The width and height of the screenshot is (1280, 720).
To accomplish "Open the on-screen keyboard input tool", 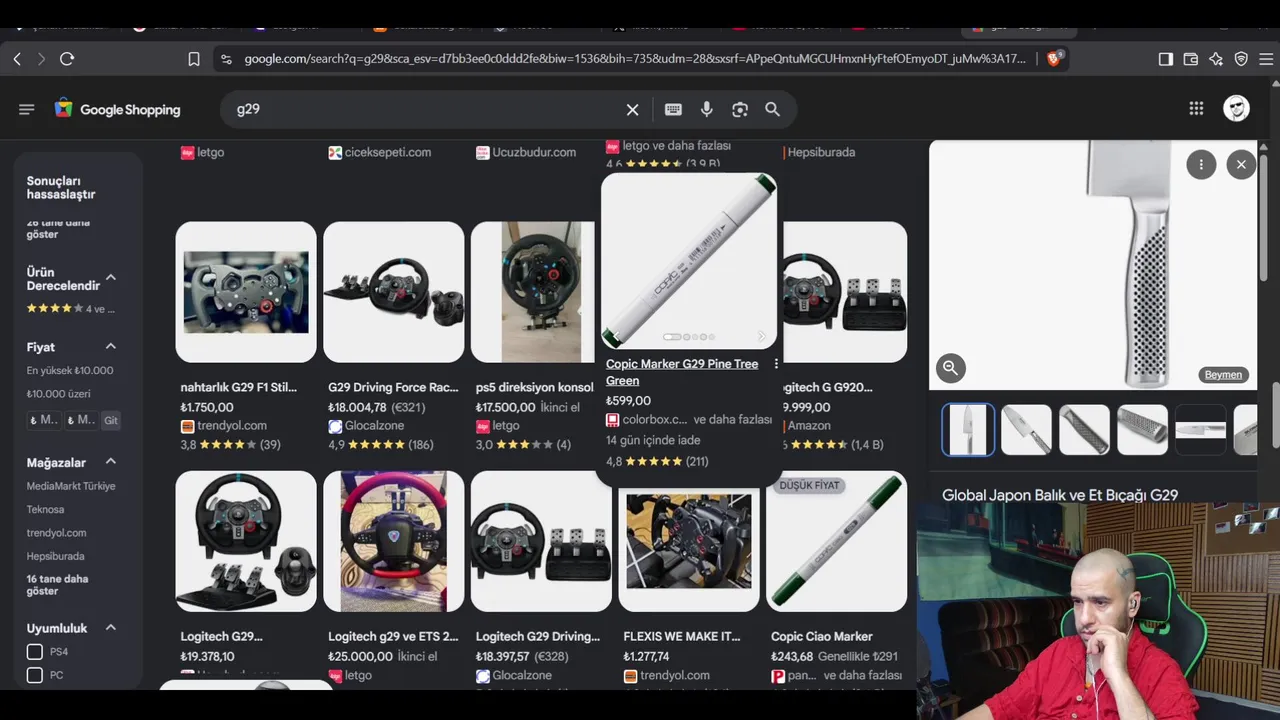I will click(x=673, y=109).
